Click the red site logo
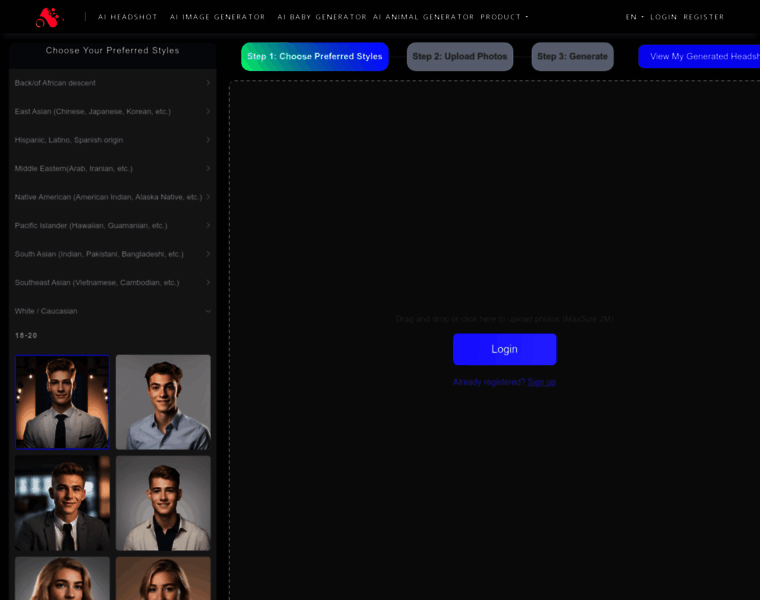This screenshot has height=600, width=760. pyautogui.click(x=48, y=17)
